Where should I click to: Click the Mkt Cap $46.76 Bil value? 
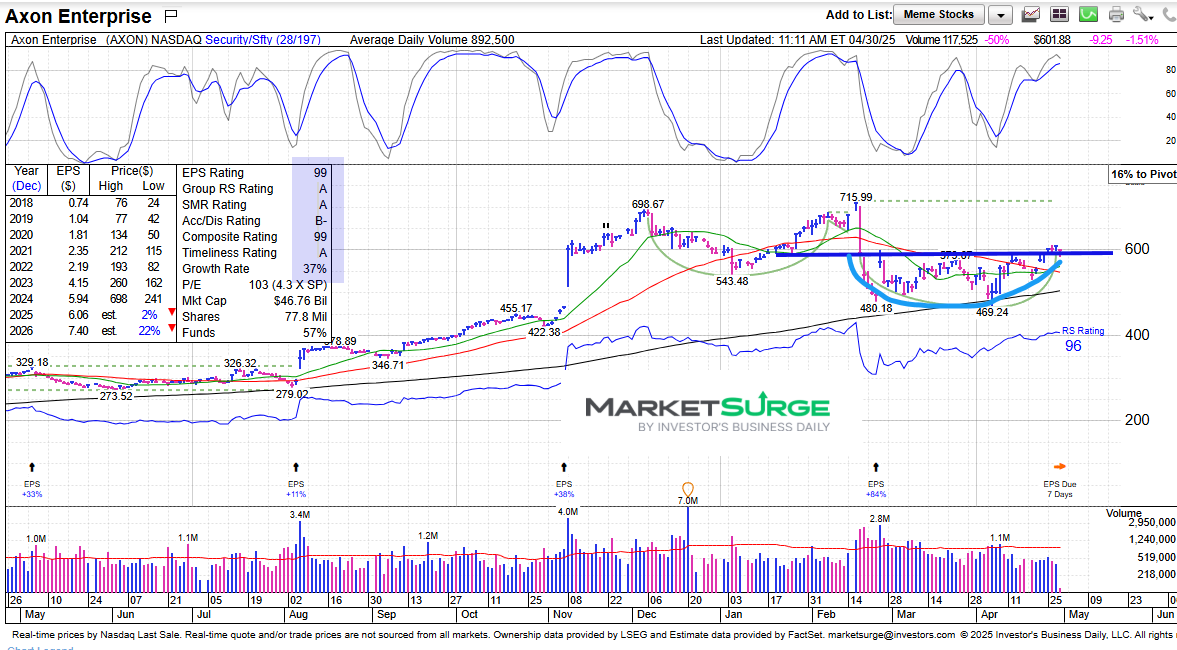[x=300, y=300]
